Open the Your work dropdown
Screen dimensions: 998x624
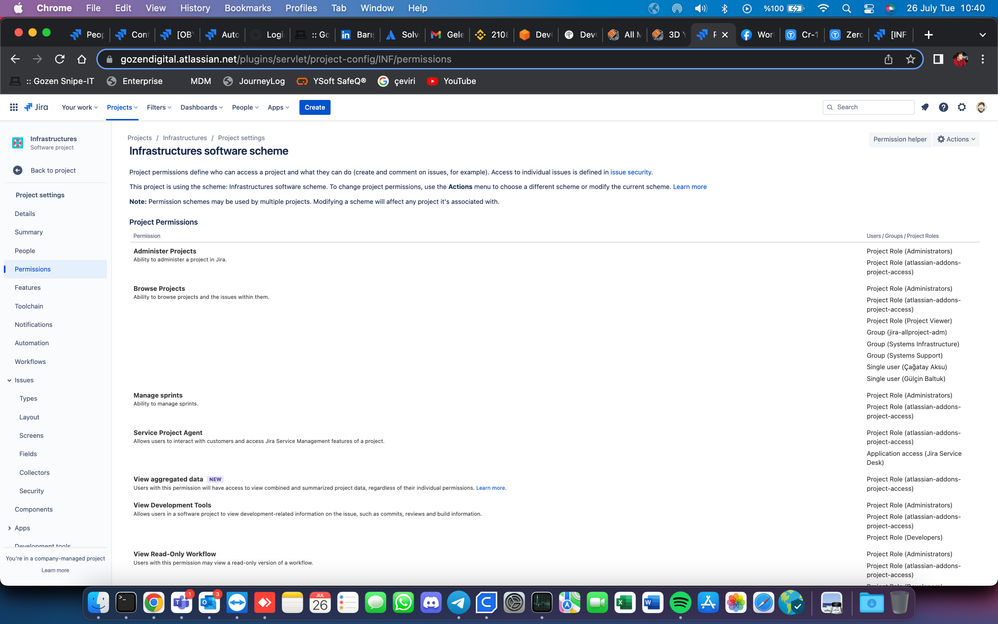(x=80, y=107)
